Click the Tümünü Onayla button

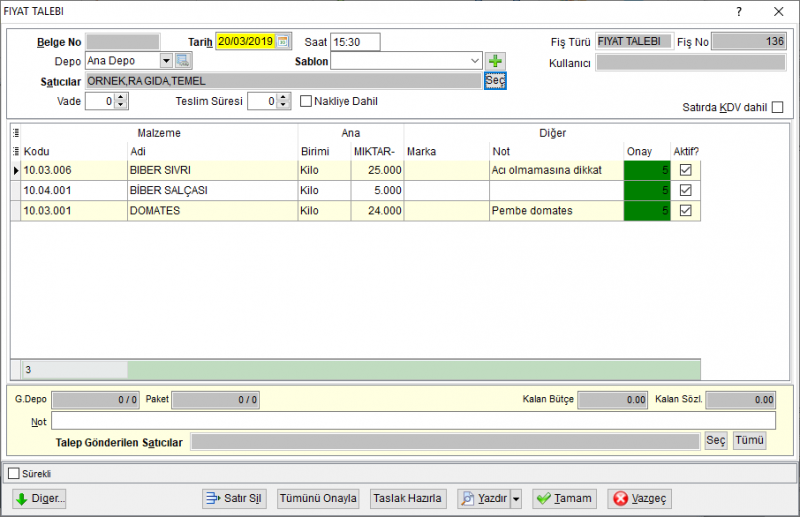(x=318, y=498)
